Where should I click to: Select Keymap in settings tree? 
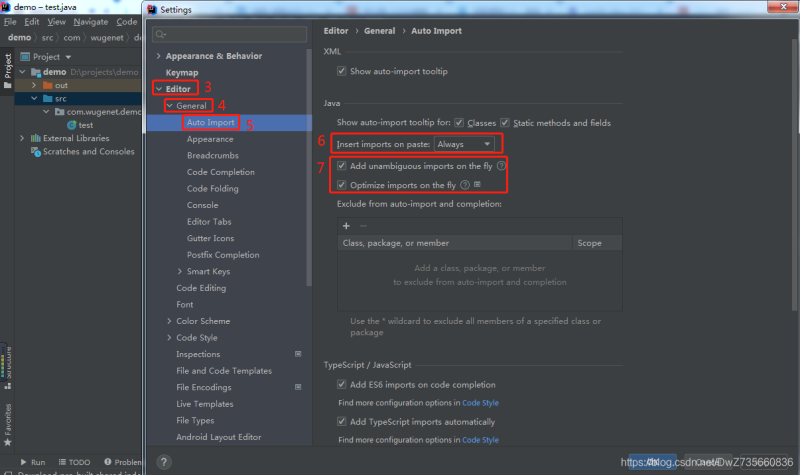click(182, 72)
